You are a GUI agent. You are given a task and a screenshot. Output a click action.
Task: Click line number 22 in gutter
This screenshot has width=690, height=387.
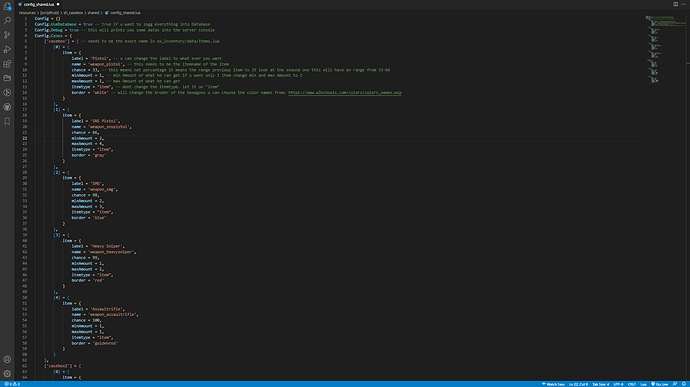click(x=25, y=138)
